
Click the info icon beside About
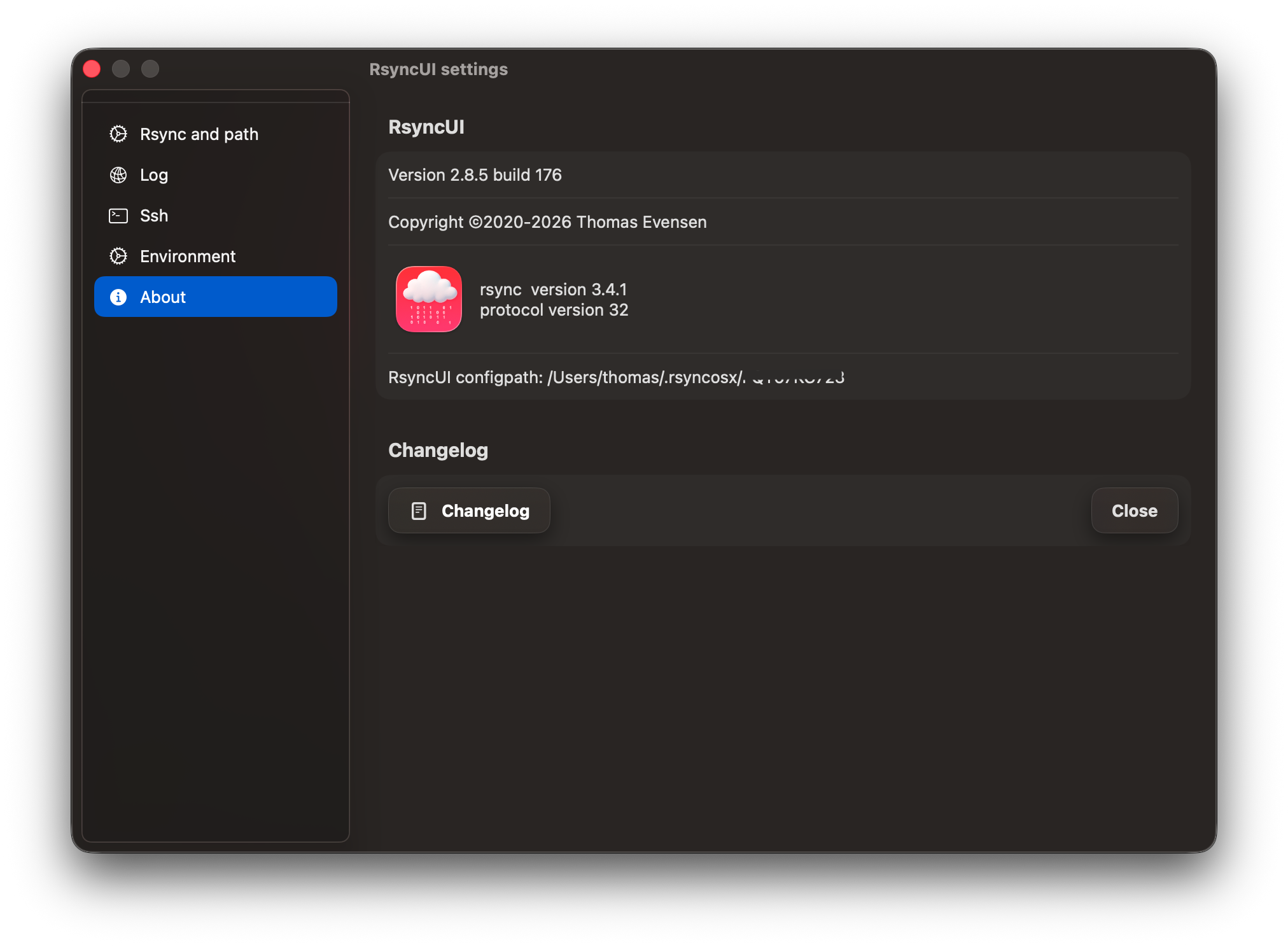click(x=118, y=297)
